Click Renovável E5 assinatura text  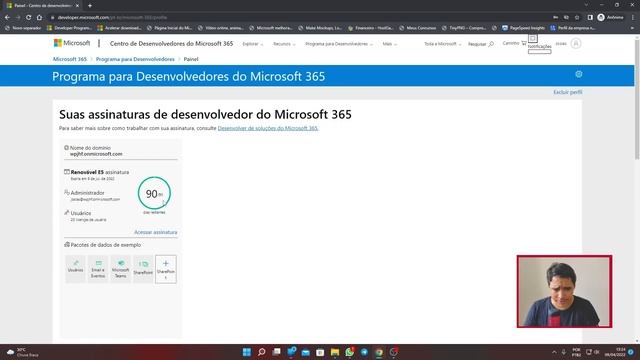click(x=100, y=172)
